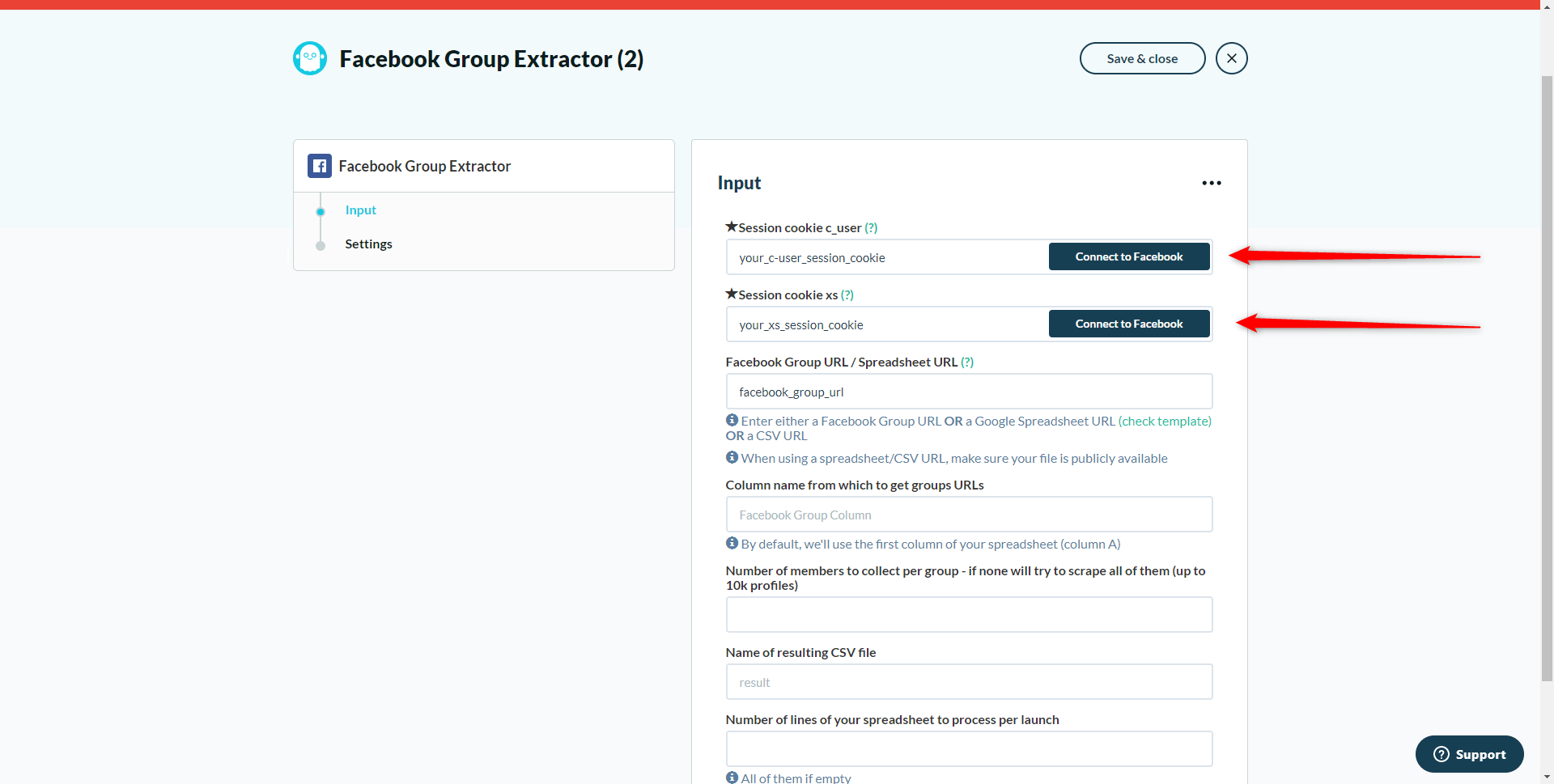Click the info icon beside 'Enter either a Facebook Group URL'
Viewport: 1554px width, 784px height.
(x=732, y=420)
